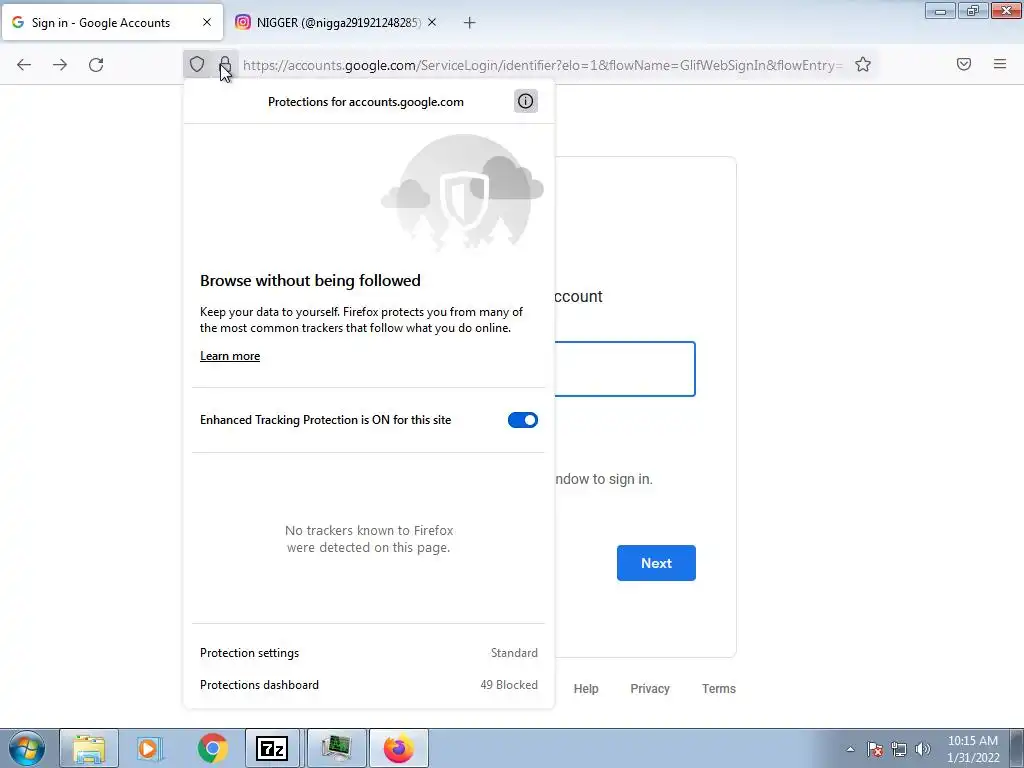Go forward with the forward arrow

click(60, 65)
